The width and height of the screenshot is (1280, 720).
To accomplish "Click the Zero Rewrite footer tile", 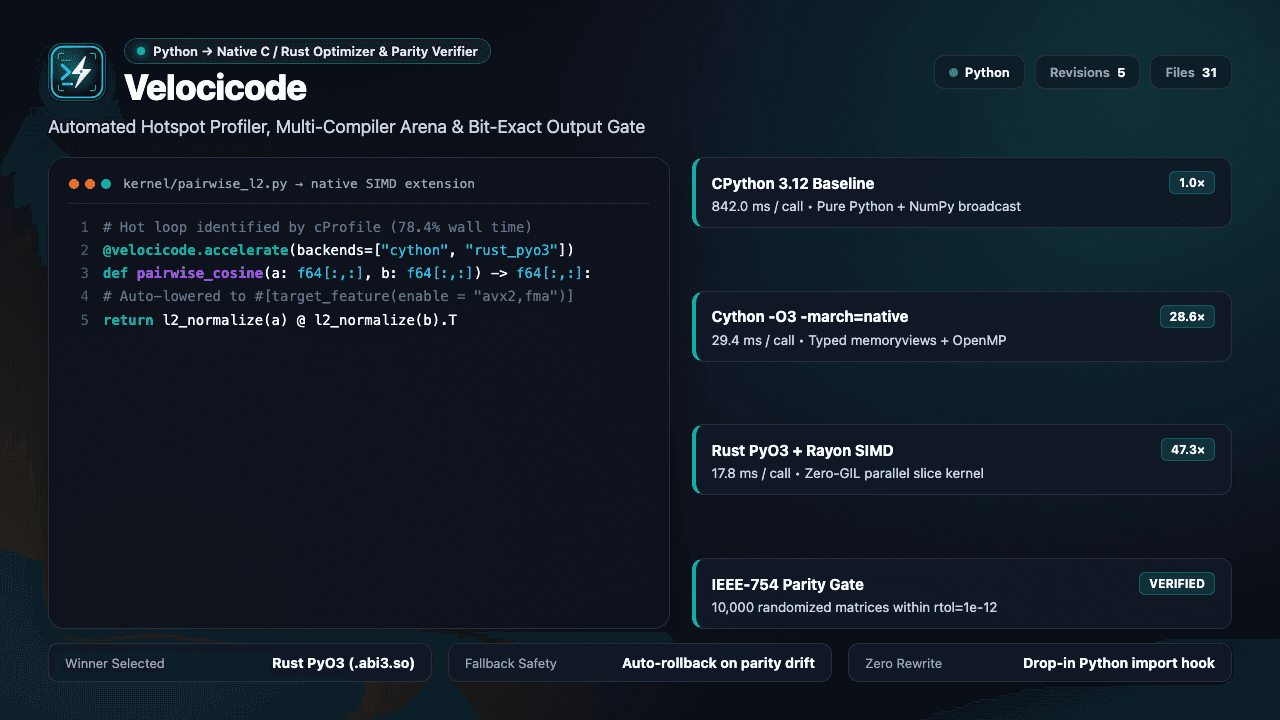I will 1040,663.
